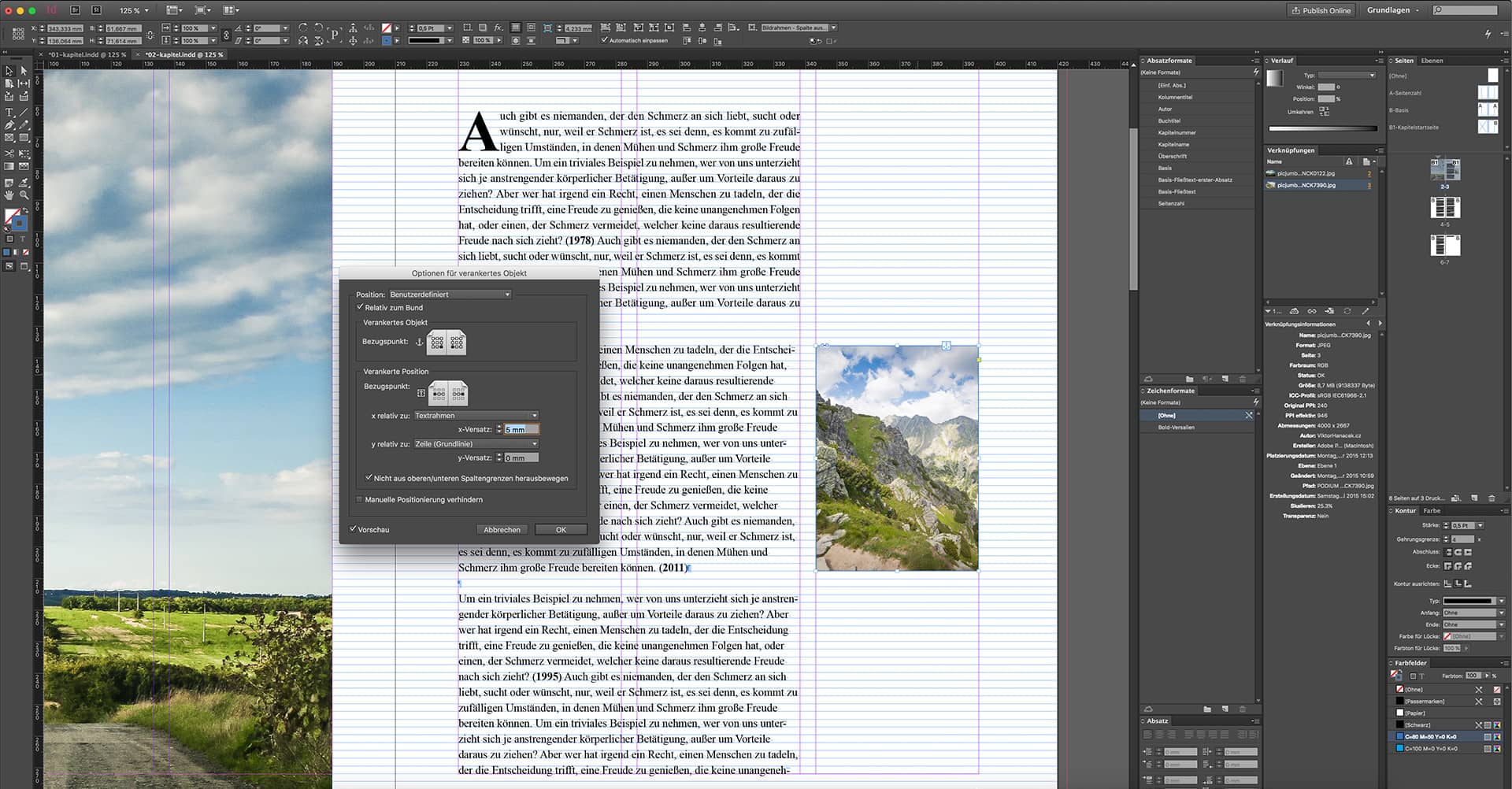Open the Position Benutzerdefiniert dropdown
The image size is (1512, 789).
coord(450,294)
